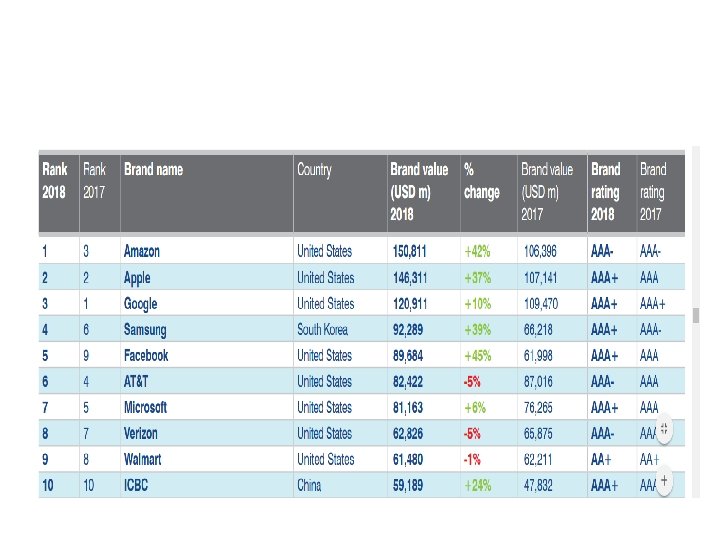Open the AT&T brand link
720x540 pixels.
point(136,381)
